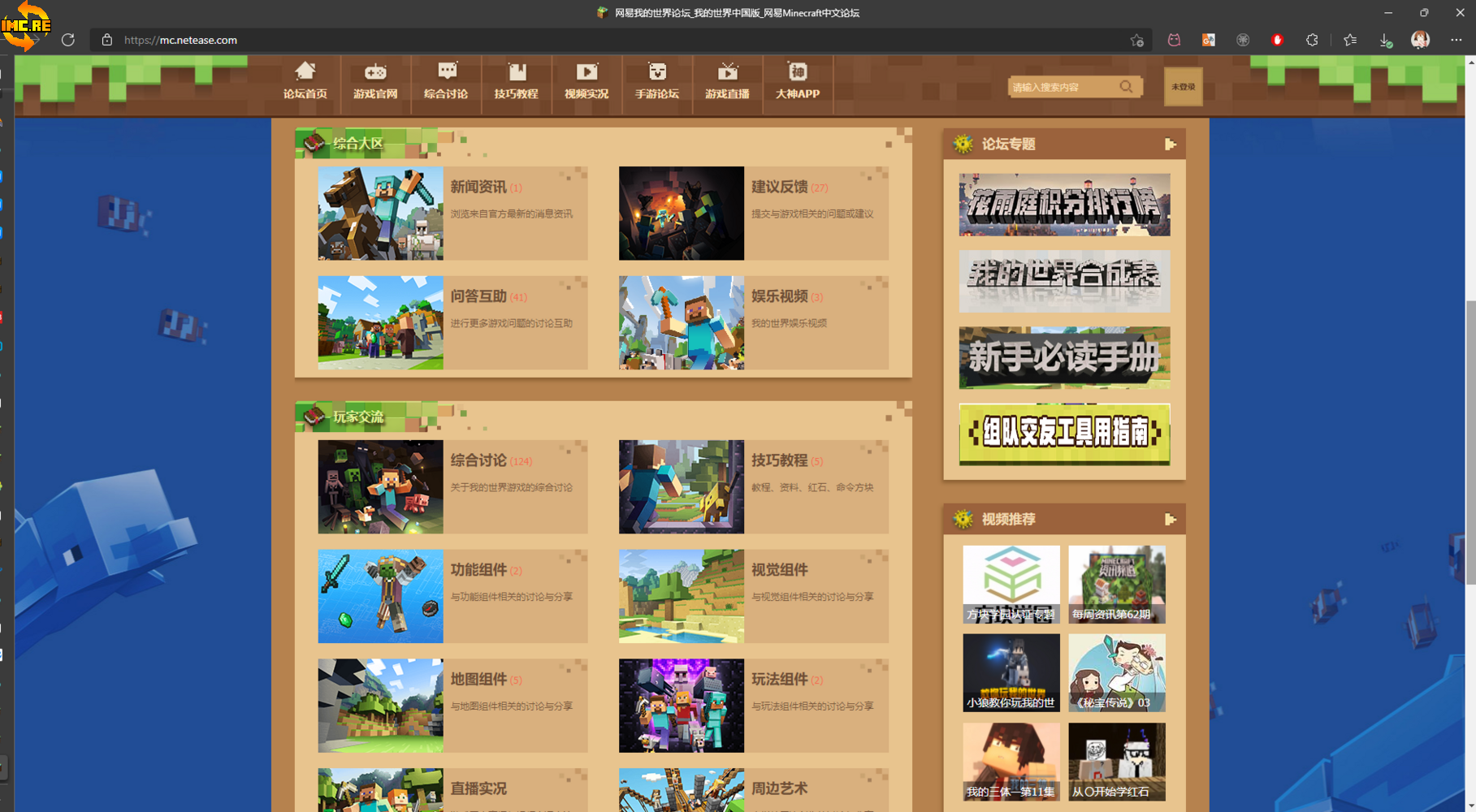This screenshot has height=812, width=1476.
Task: Open the 新闻资讯 forum section
Action: coord(478,188)
